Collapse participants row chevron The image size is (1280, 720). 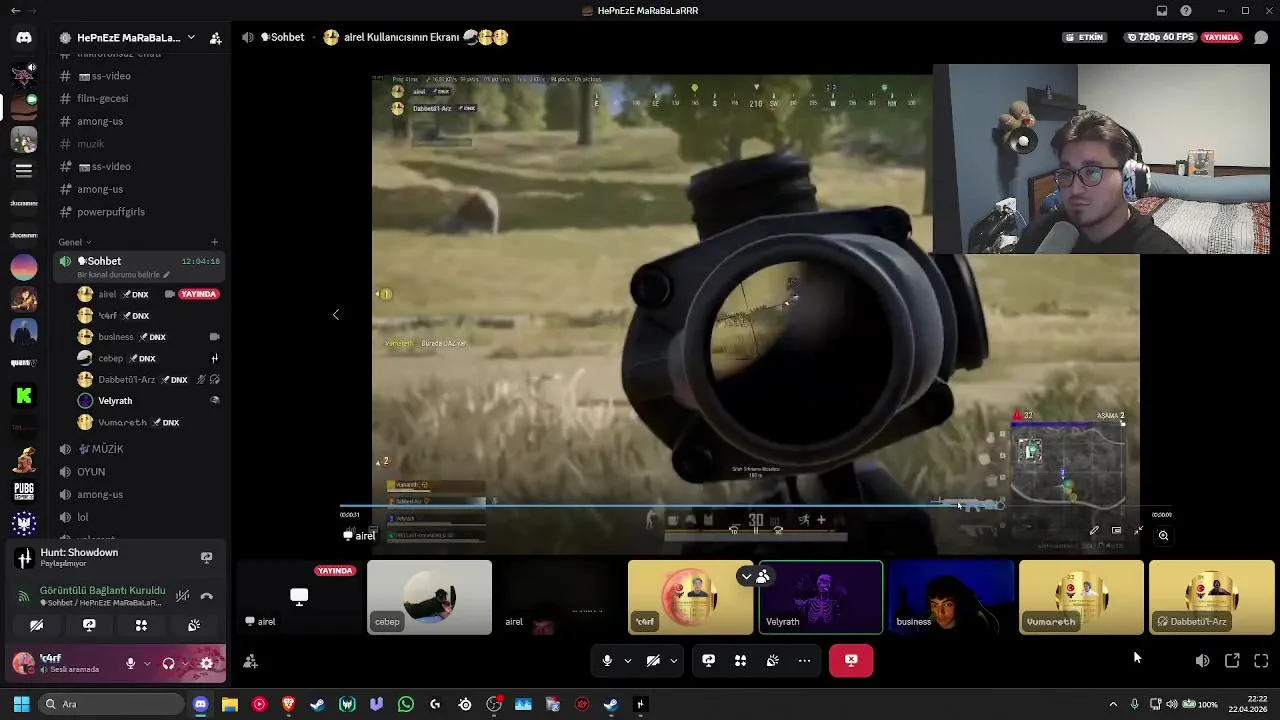coord(746,576)
